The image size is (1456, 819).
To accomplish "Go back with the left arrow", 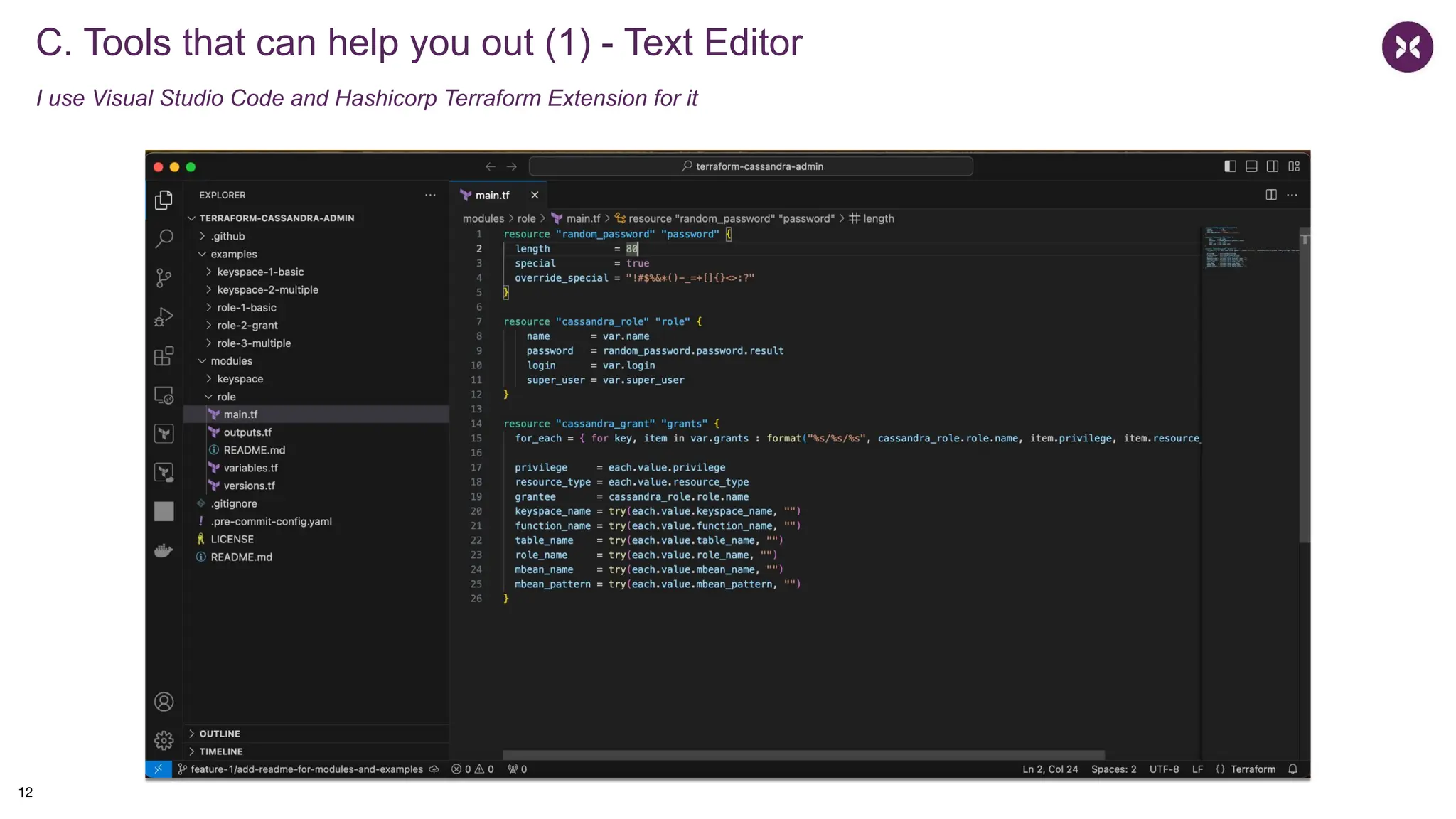I will coord(491,166).
